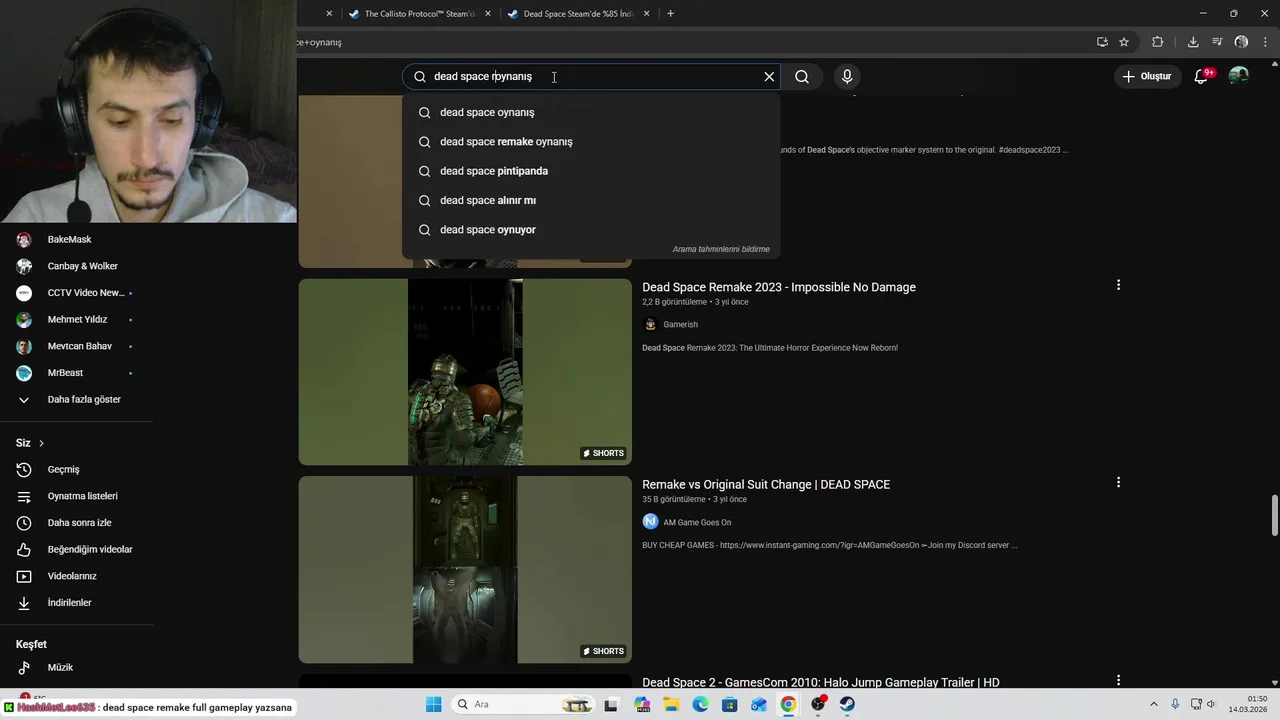Screen dimensions: 1280x720
Task: Open options menu for Impossible No Damage video
Action: pos(1118,285)
